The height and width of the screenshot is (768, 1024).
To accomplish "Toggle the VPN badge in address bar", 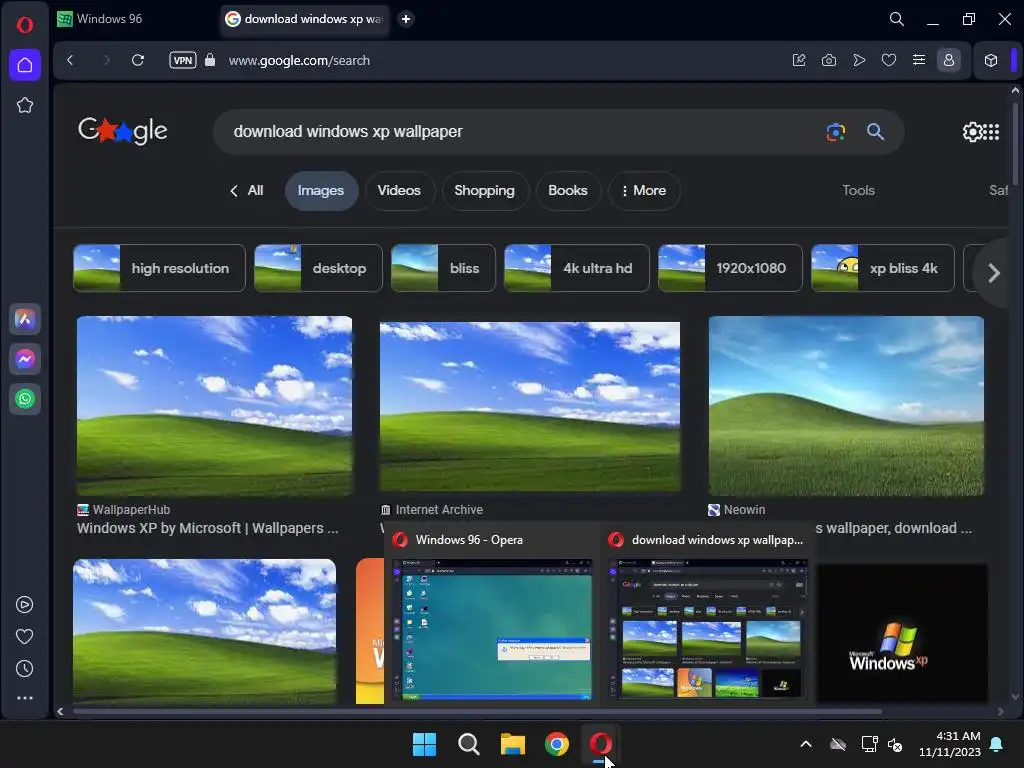I will [x=183, y=60].
